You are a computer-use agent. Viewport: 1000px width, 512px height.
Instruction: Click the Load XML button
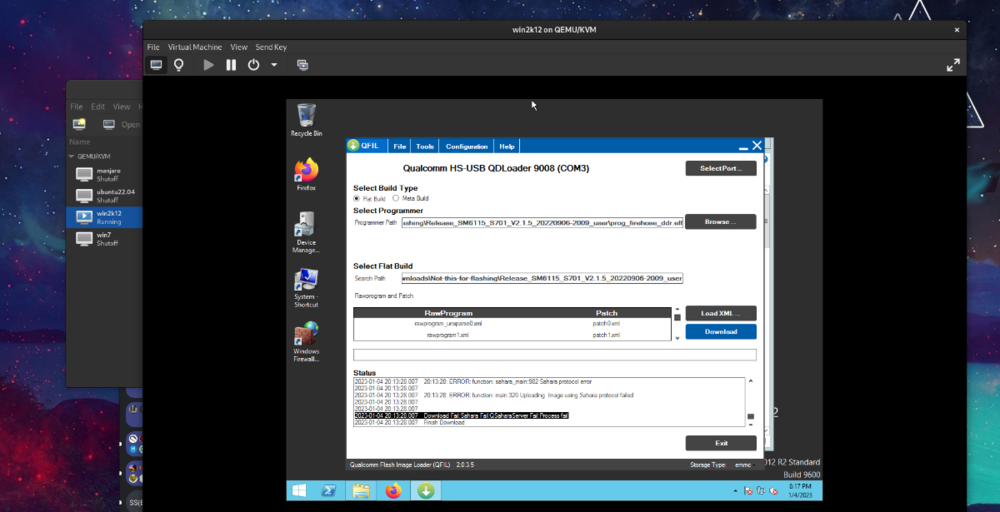coord(721,313)
